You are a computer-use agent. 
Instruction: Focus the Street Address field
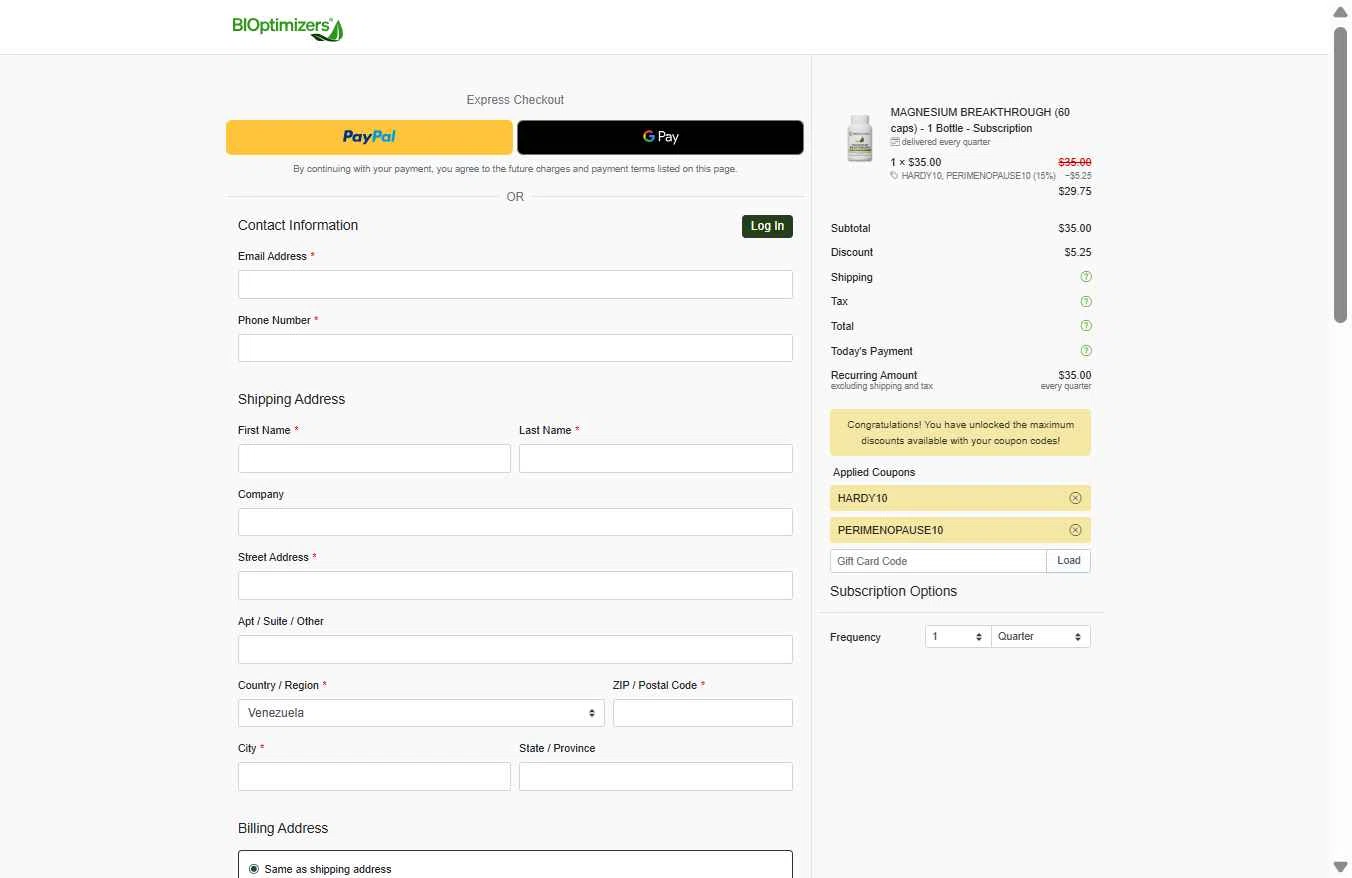[x=515, y=585]
